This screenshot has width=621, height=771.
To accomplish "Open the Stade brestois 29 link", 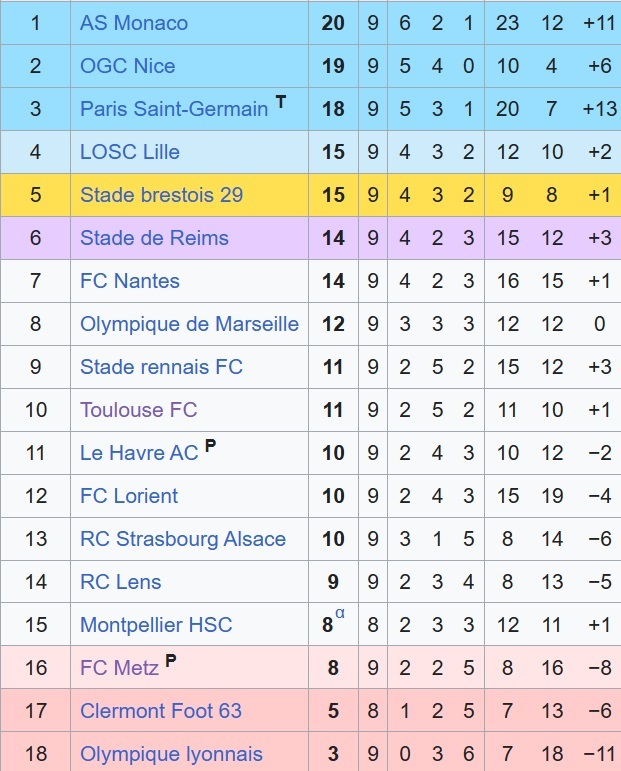I will (161, 195).
